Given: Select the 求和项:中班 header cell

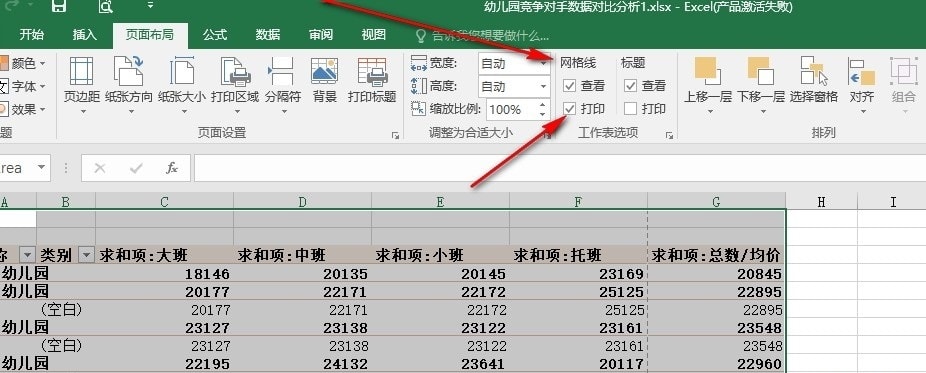Looking at the screenshot, I should click(302, 255).
